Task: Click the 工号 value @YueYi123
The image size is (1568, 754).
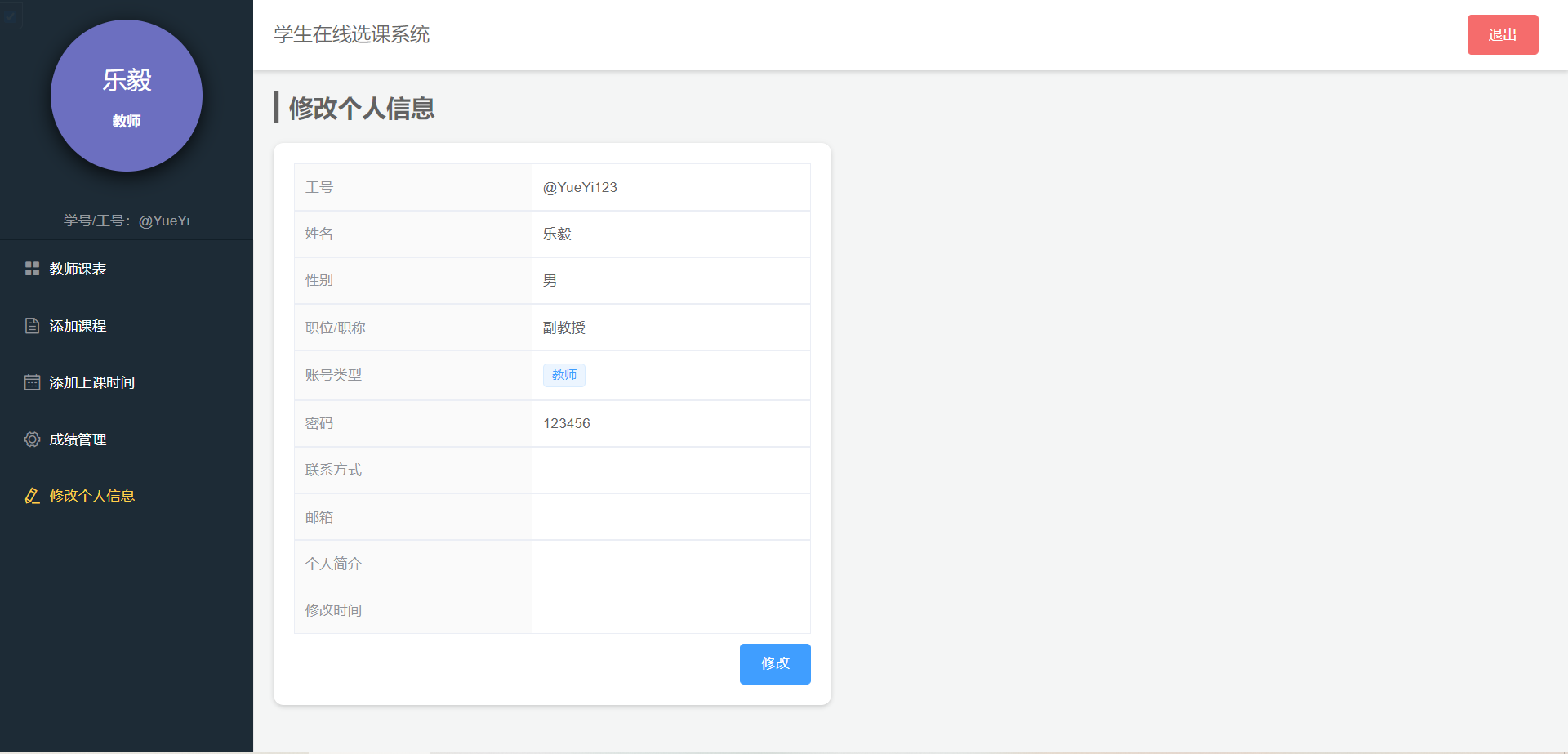Action: [x=581, y=187]
